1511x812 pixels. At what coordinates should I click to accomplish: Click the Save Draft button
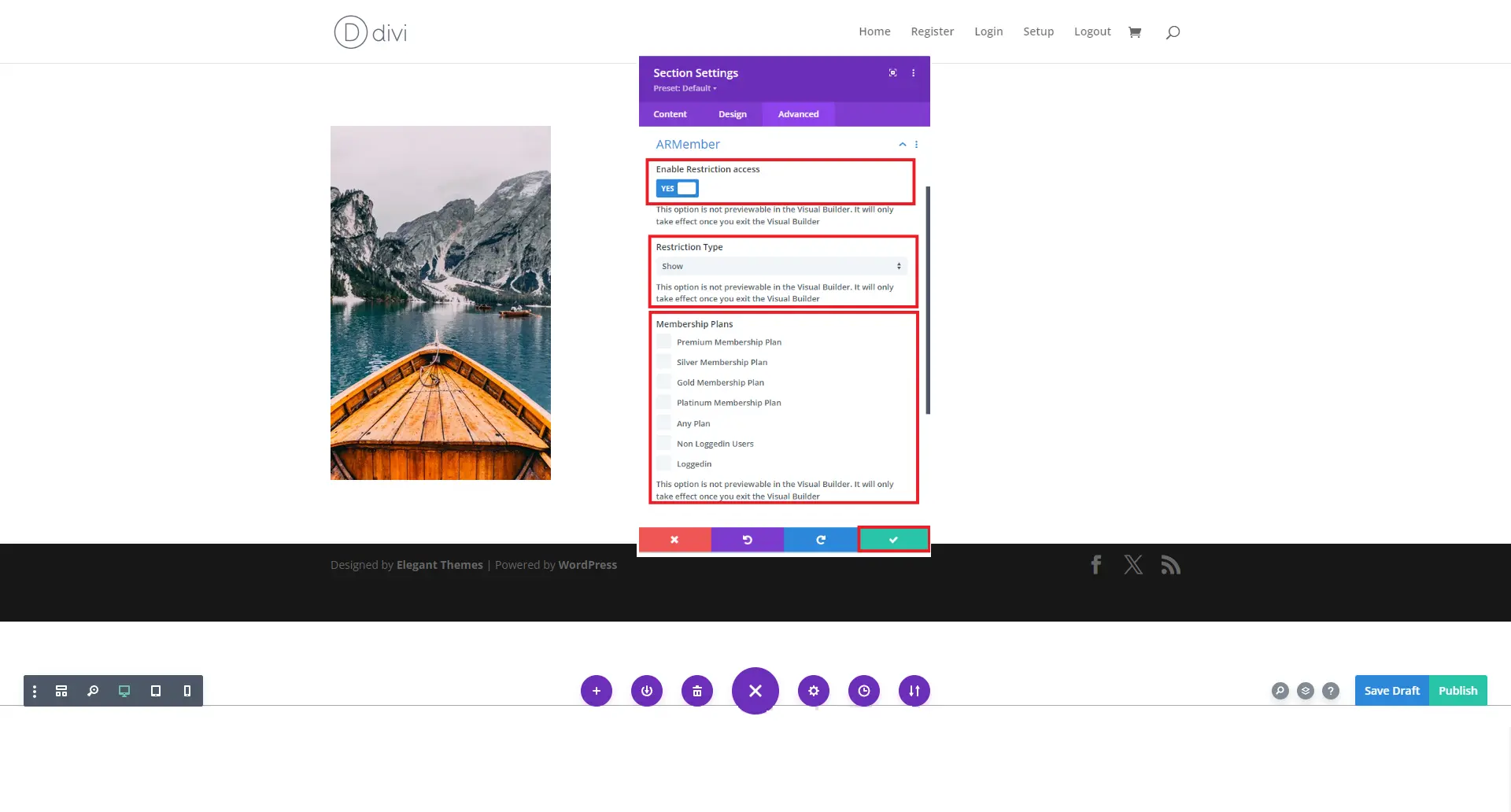tap(1391, 691)
